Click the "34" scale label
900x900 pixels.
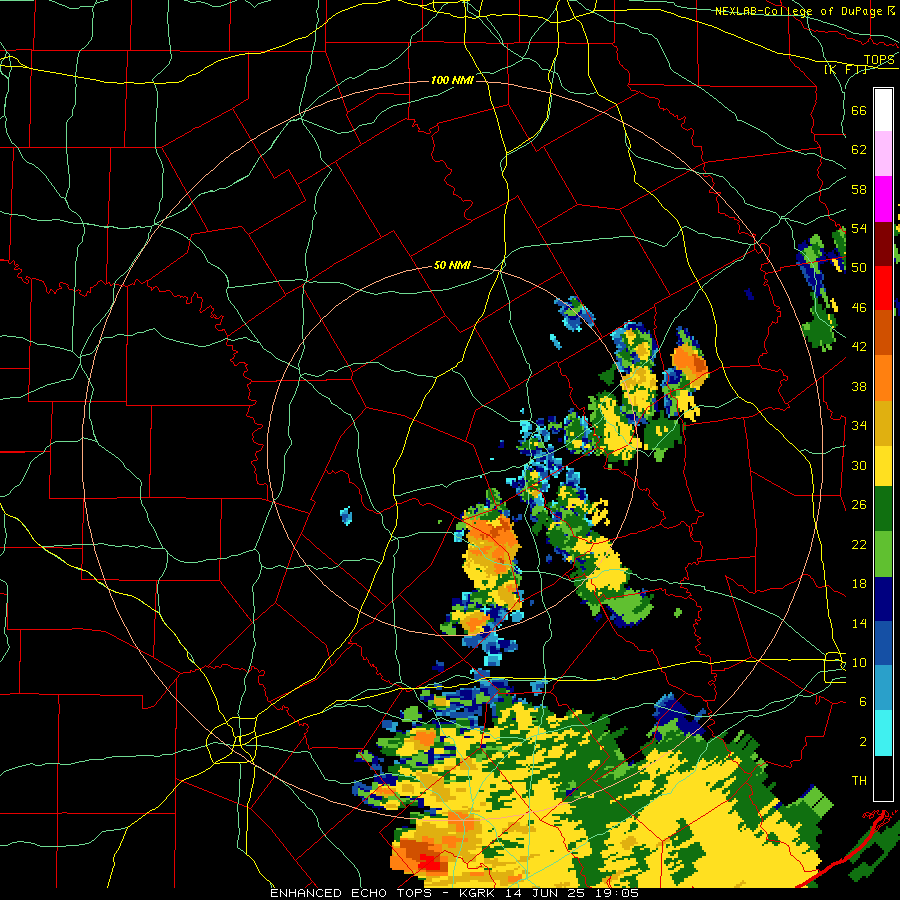(x=859, y=425)
